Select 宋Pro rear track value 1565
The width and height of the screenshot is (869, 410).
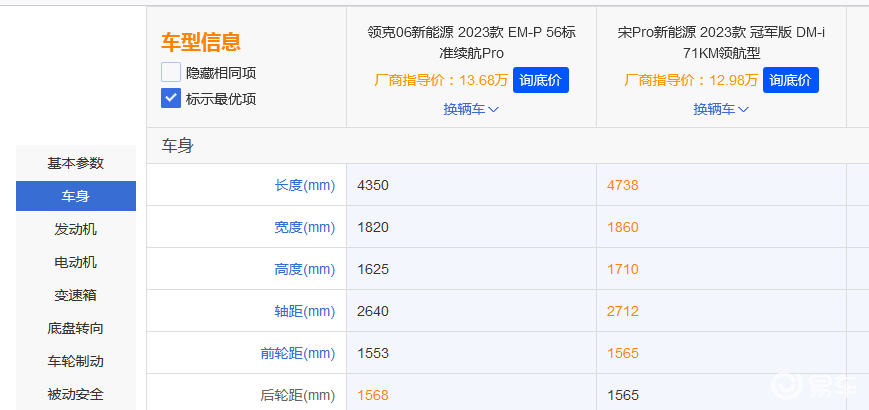tap(623, 395)
